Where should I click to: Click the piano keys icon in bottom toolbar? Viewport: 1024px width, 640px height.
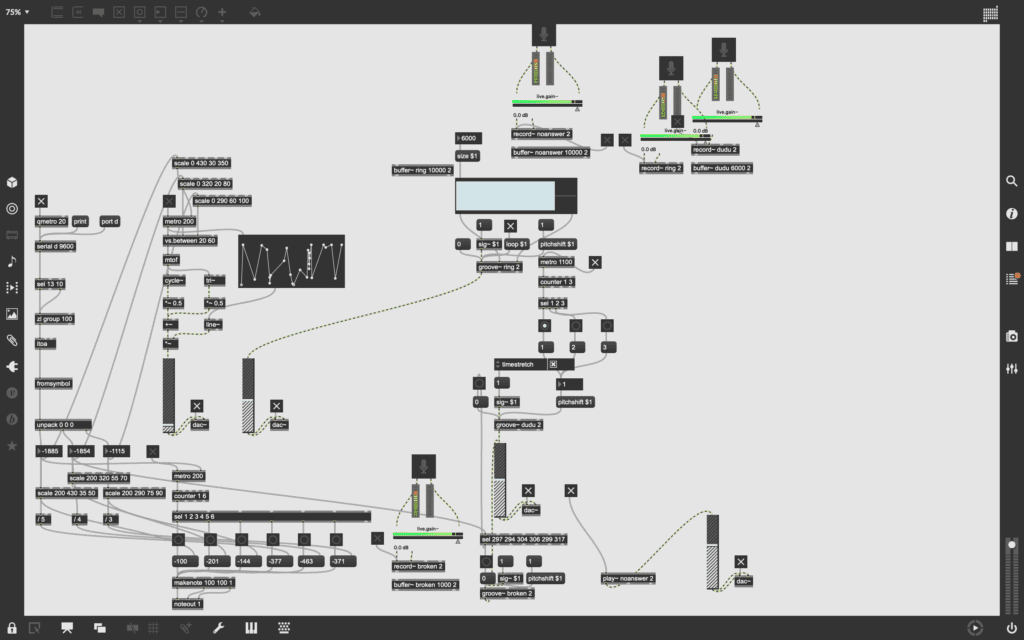[x=251, y=628]
